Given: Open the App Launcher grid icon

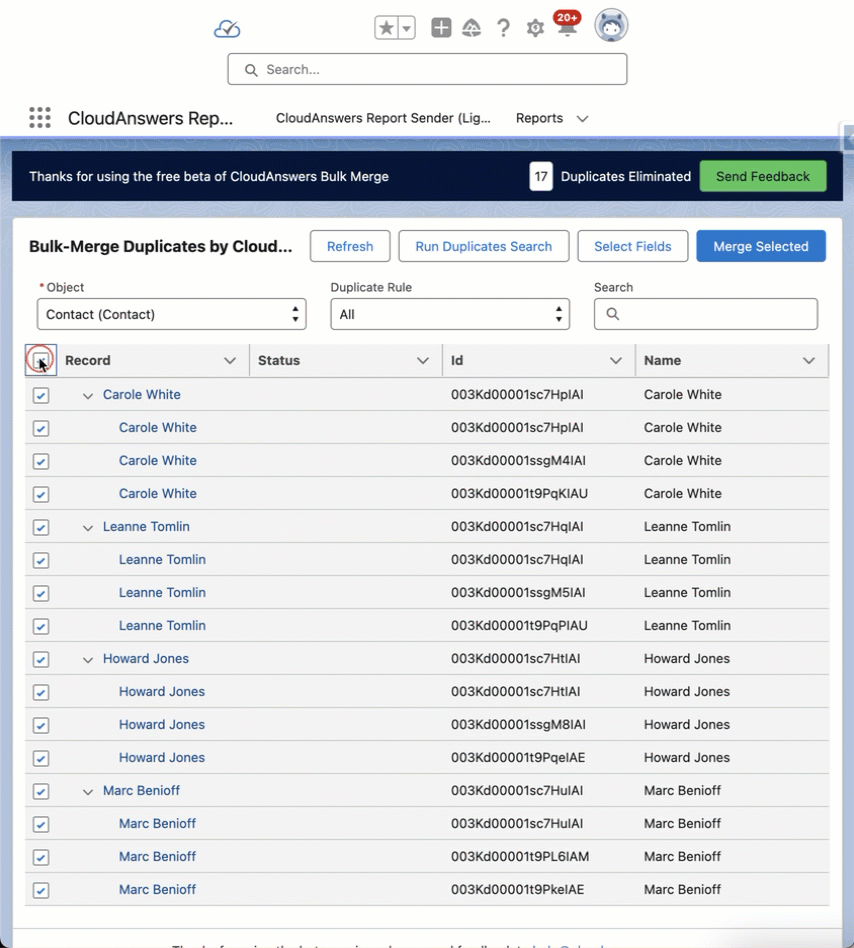Looking at the screenshot, I should [x=40, y=118].
